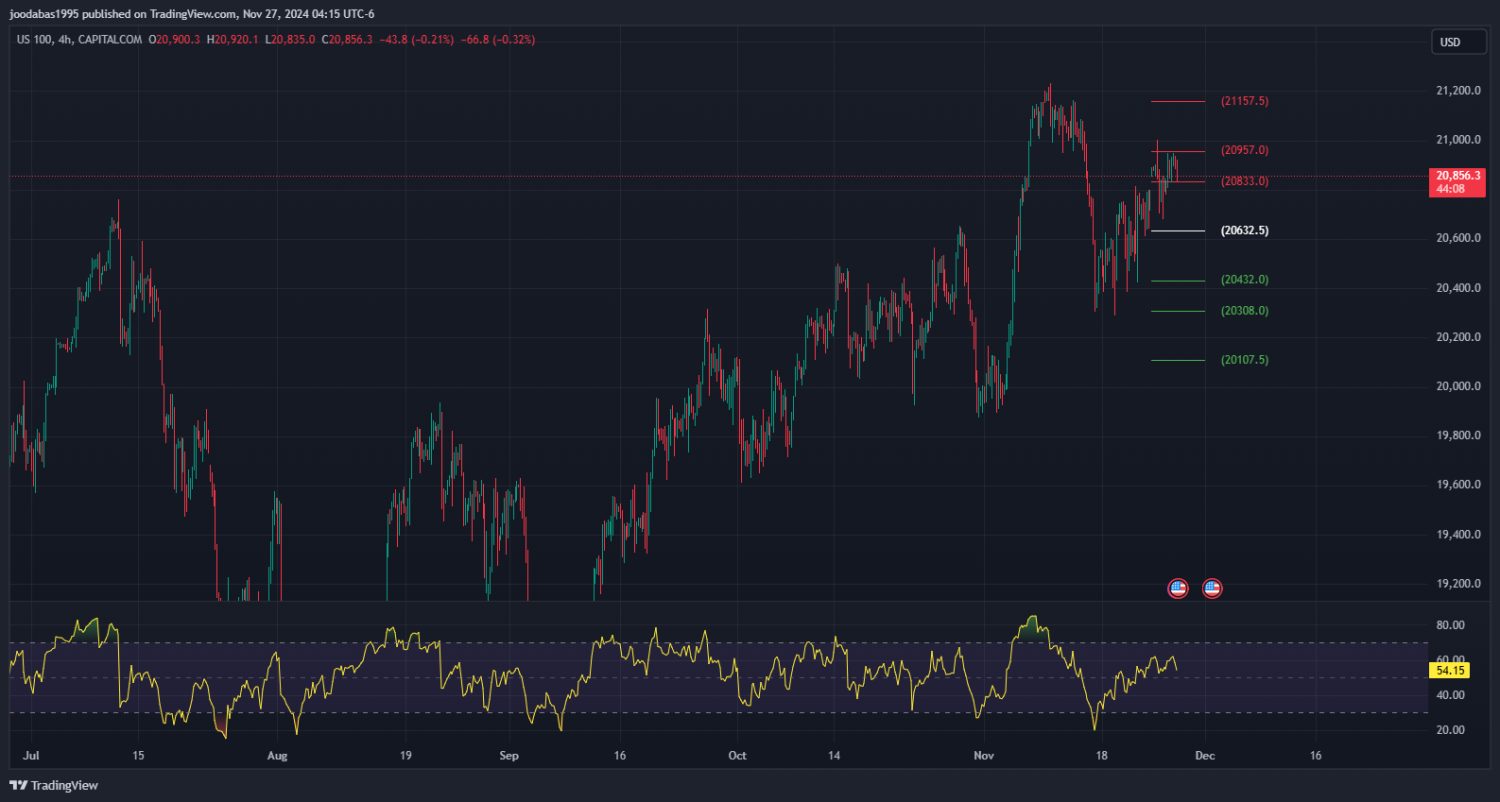
Task: Click the high value H20,920.1
Action: pyautogui.click(x=233, y=40)
